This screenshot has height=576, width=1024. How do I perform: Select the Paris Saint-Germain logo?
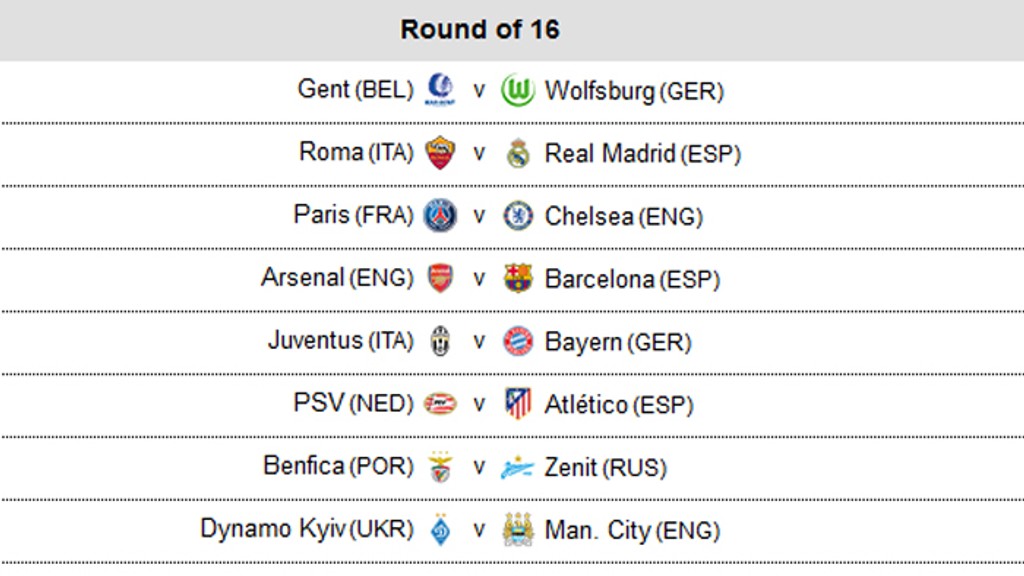439,215
